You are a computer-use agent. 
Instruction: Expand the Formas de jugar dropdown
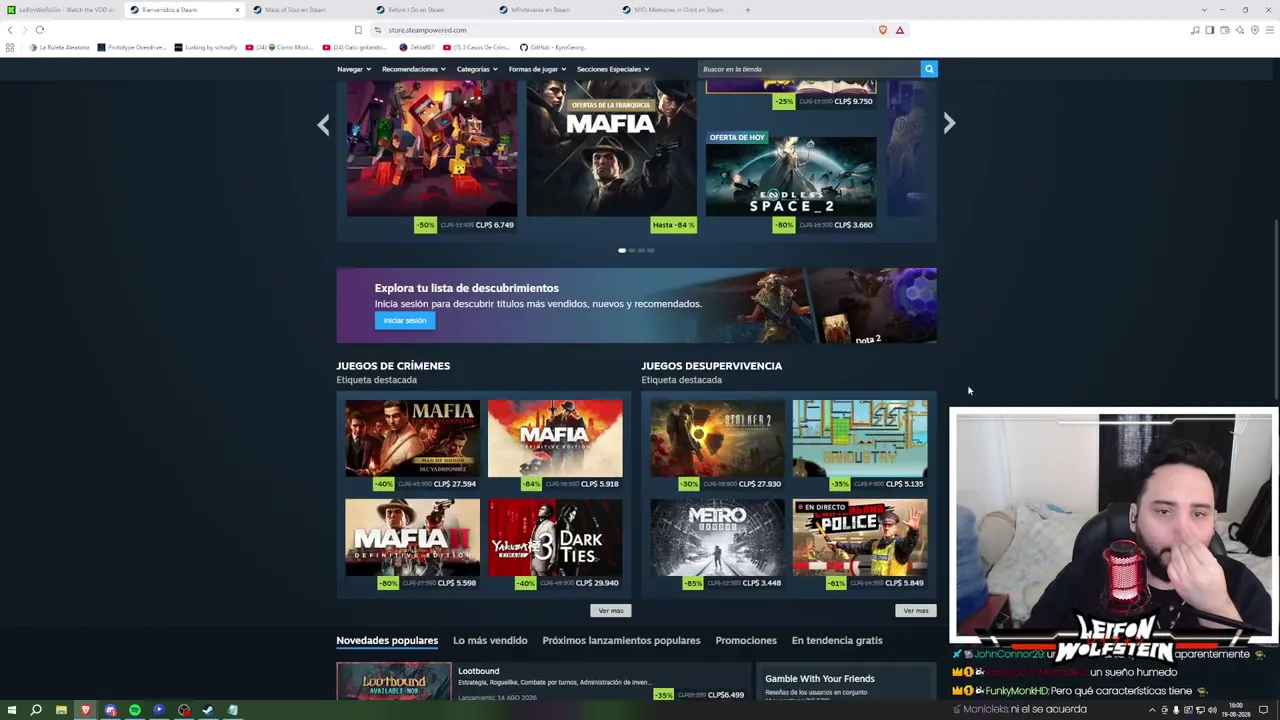coord(537,69)
